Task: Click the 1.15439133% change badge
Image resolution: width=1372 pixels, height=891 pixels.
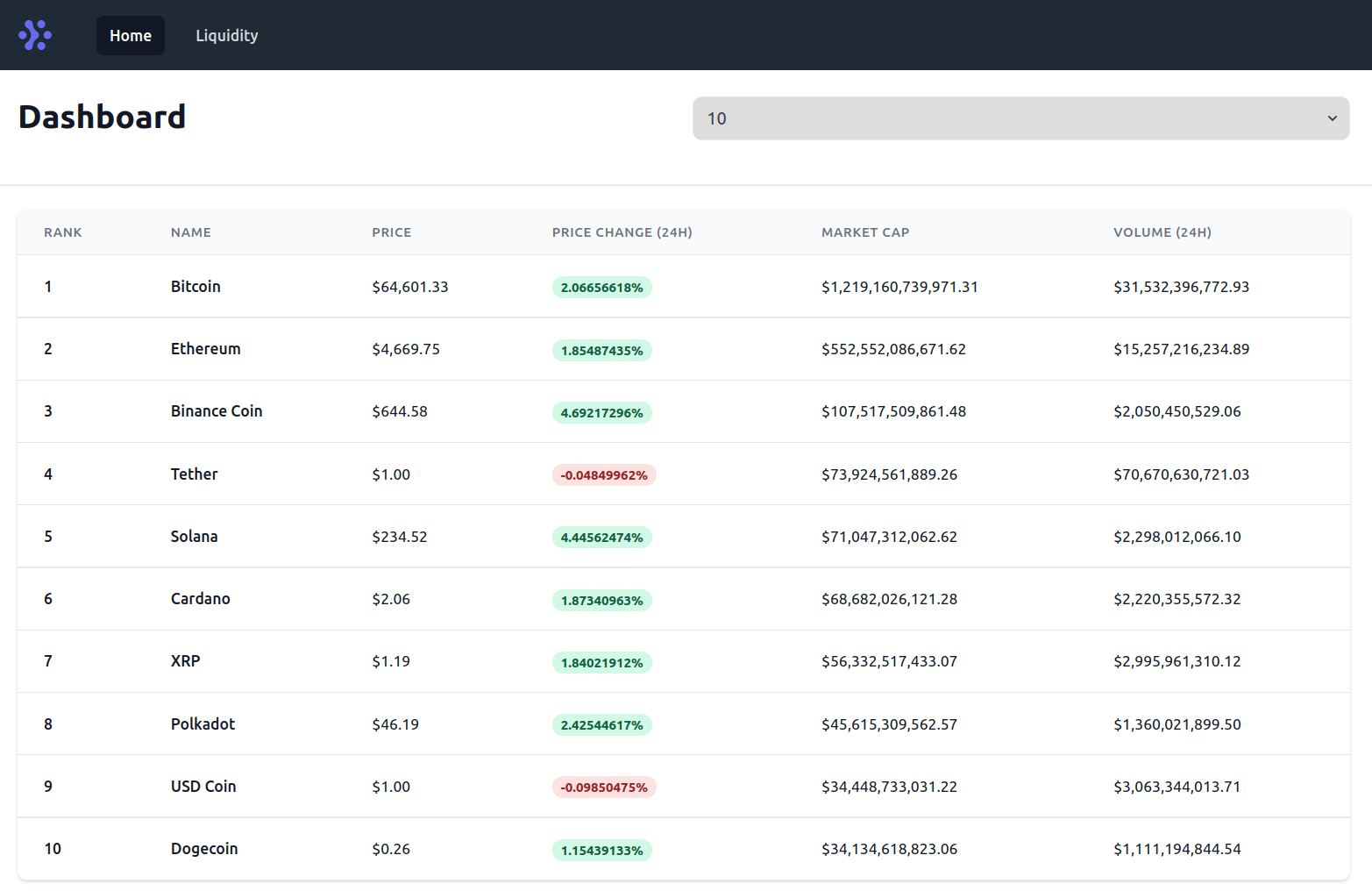Action: [602, 851]
